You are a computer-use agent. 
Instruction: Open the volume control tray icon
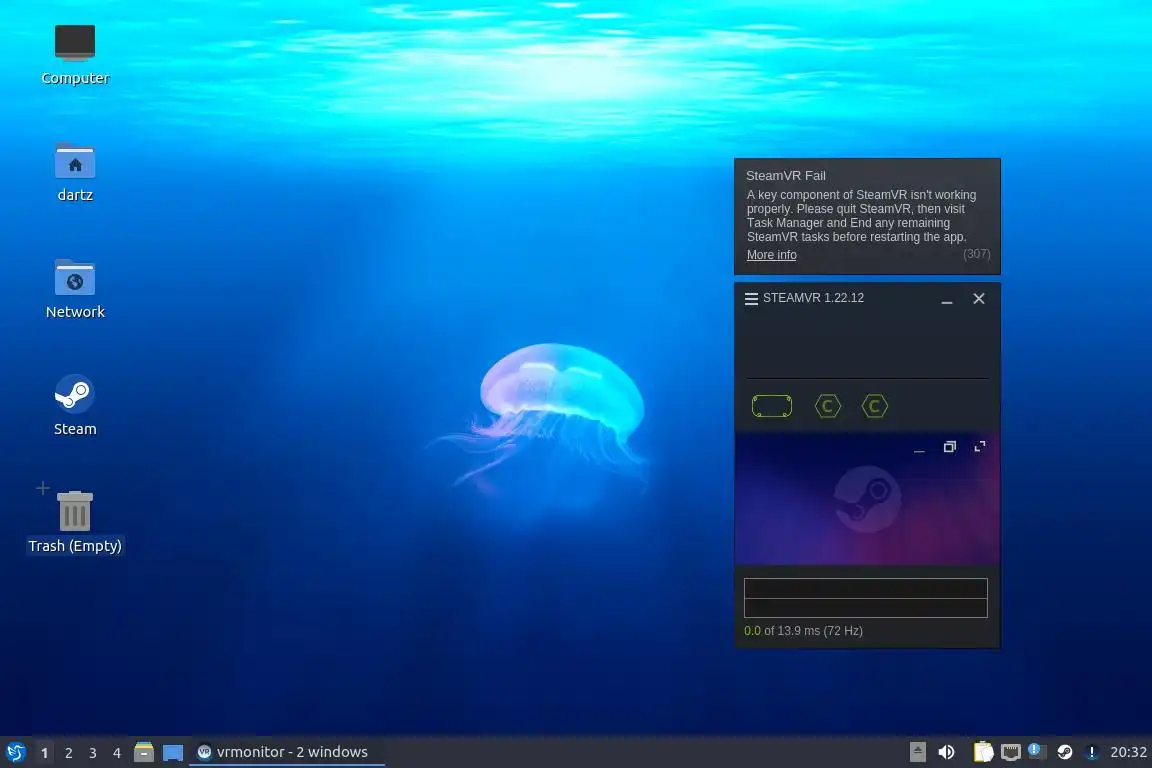pyautogui.click(x=946, y=752)
